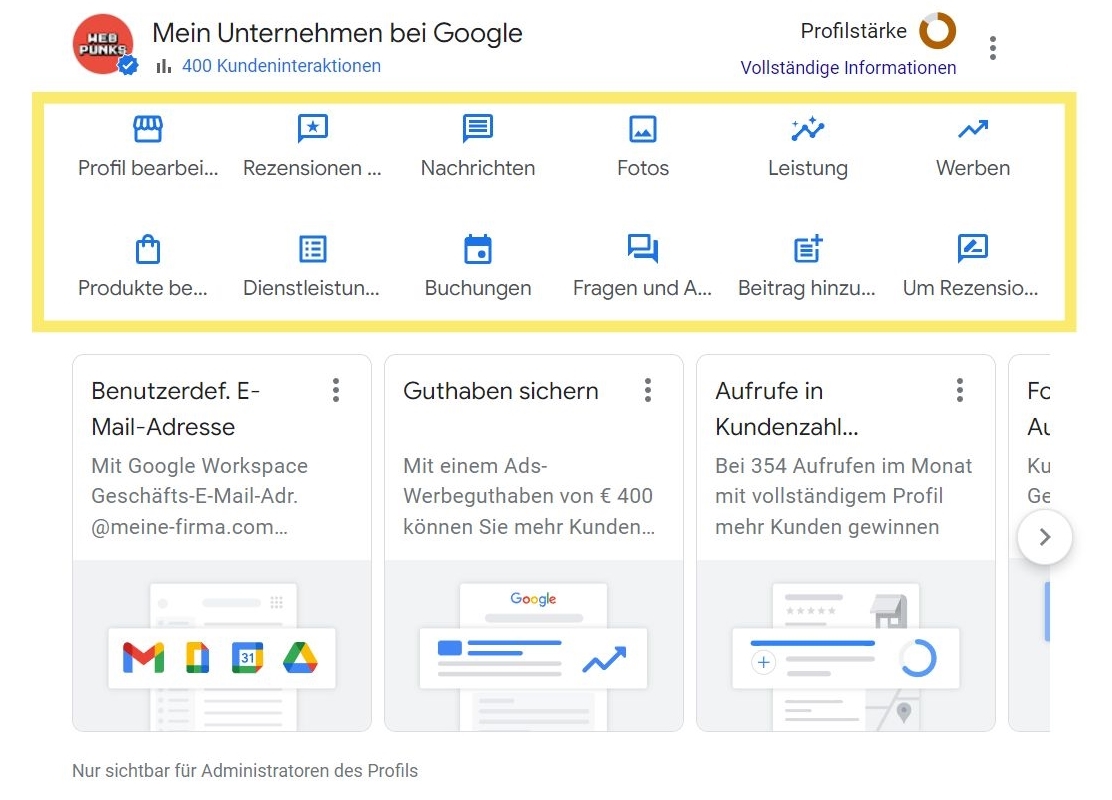Open the Nachrichten message icon
This screenshot has height=800, width=1112.
tap(478, 129)
